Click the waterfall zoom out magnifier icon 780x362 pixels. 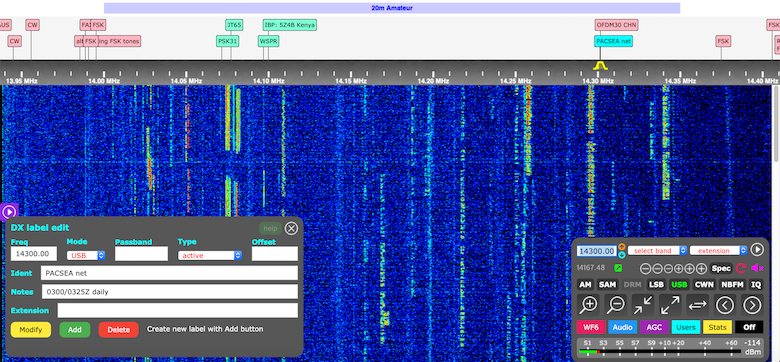(x=615, y=304)
